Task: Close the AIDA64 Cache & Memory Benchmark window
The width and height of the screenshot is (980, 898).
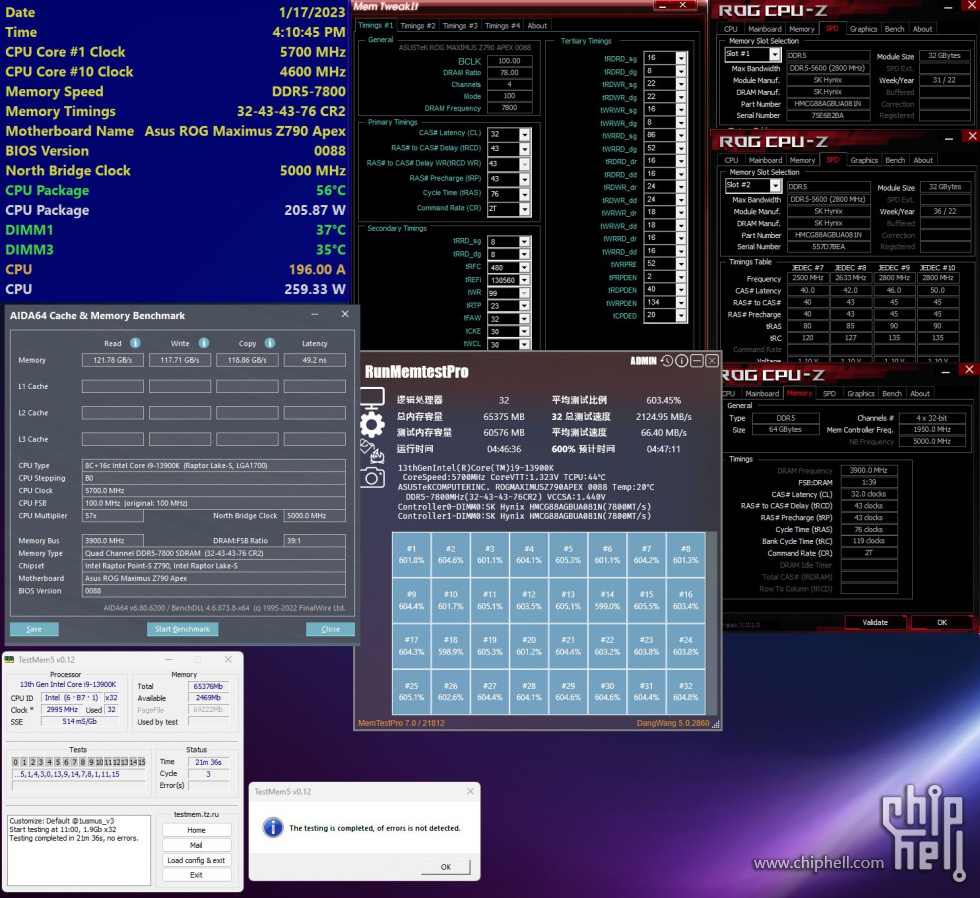Action: [x=345, y=314]
